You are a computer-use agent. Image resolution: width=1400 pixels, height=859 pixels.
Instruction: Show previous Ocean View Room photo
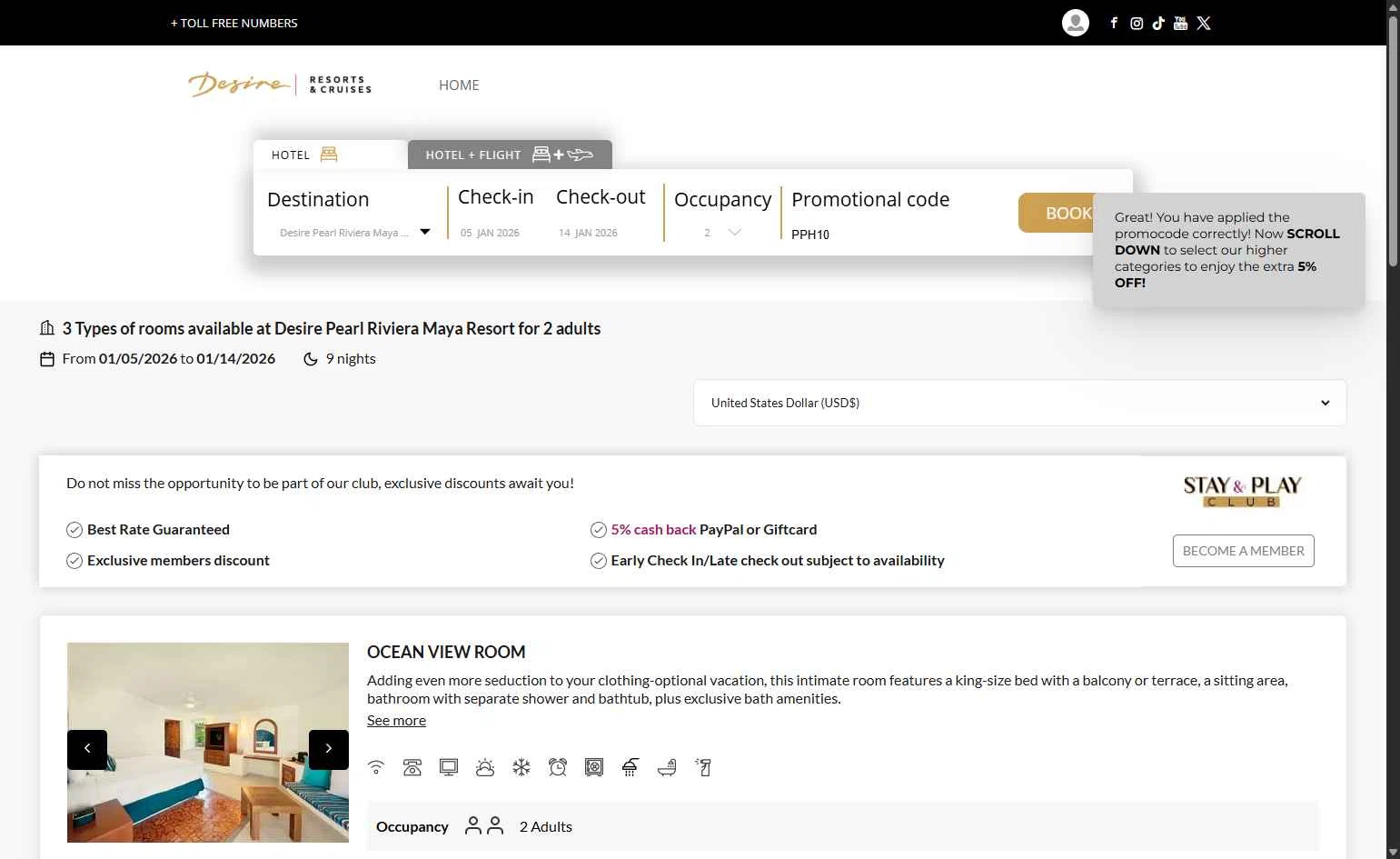coord(87,749)
